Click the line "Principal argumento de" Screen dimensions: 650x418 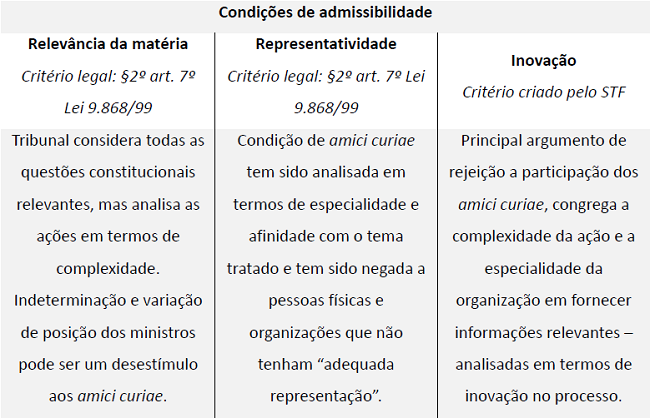pos(543,141)
